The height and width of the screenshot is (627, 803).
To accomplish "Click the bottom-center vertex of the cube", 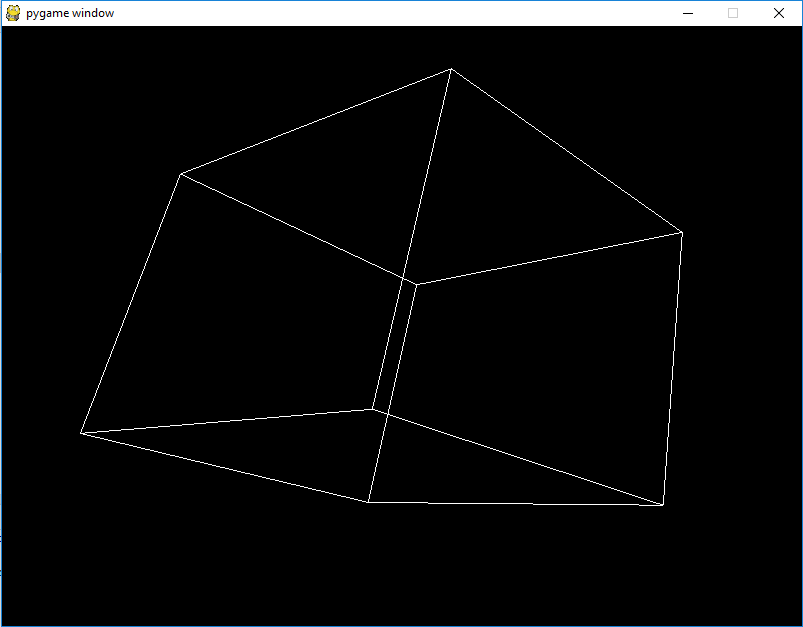I will (x=370, y=500).
